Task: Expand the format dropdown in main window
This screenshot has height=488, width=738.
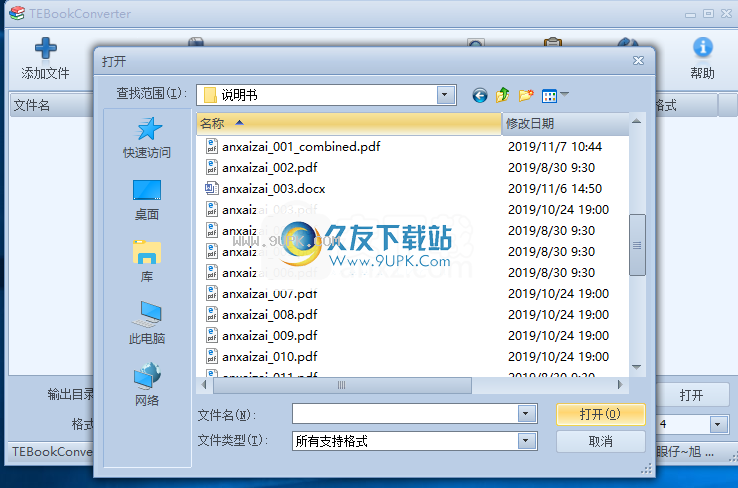Action: point(717,424)
